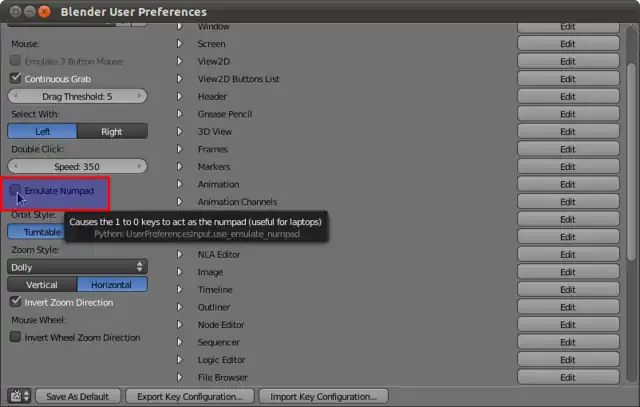Screen dimensions: 640x407
Task: Expand the 3D View keymap section
Action: (180, 131)
